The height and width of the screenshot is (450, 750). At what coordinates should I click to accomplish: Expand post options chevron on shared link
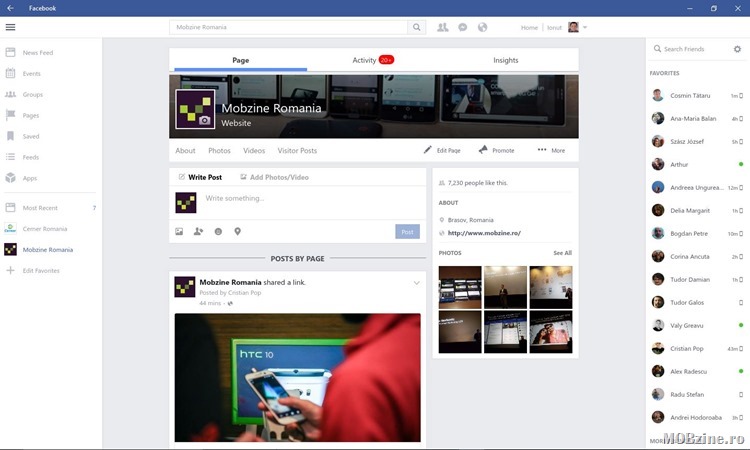pos(417,283)
